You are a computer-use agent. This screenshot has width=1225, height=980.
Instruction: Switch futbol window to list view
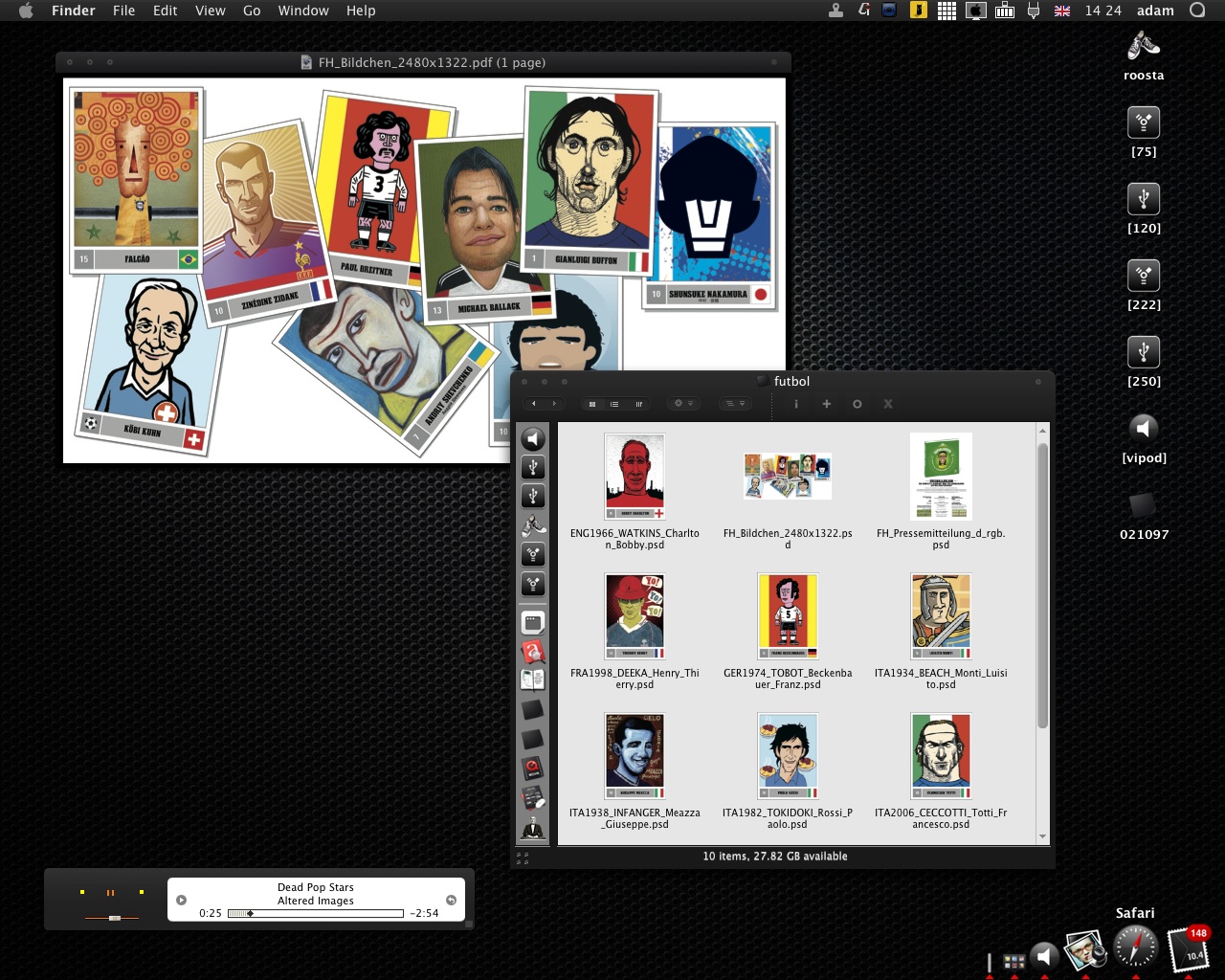614,404
